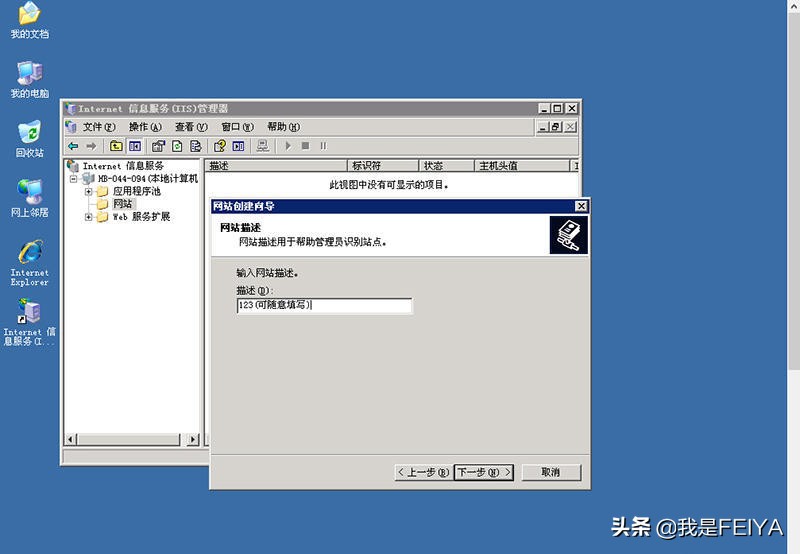The width and height of the screenshot is (800, 554).
Task: Click 上一步(B) back button in wizard
Action: (423, 472)
